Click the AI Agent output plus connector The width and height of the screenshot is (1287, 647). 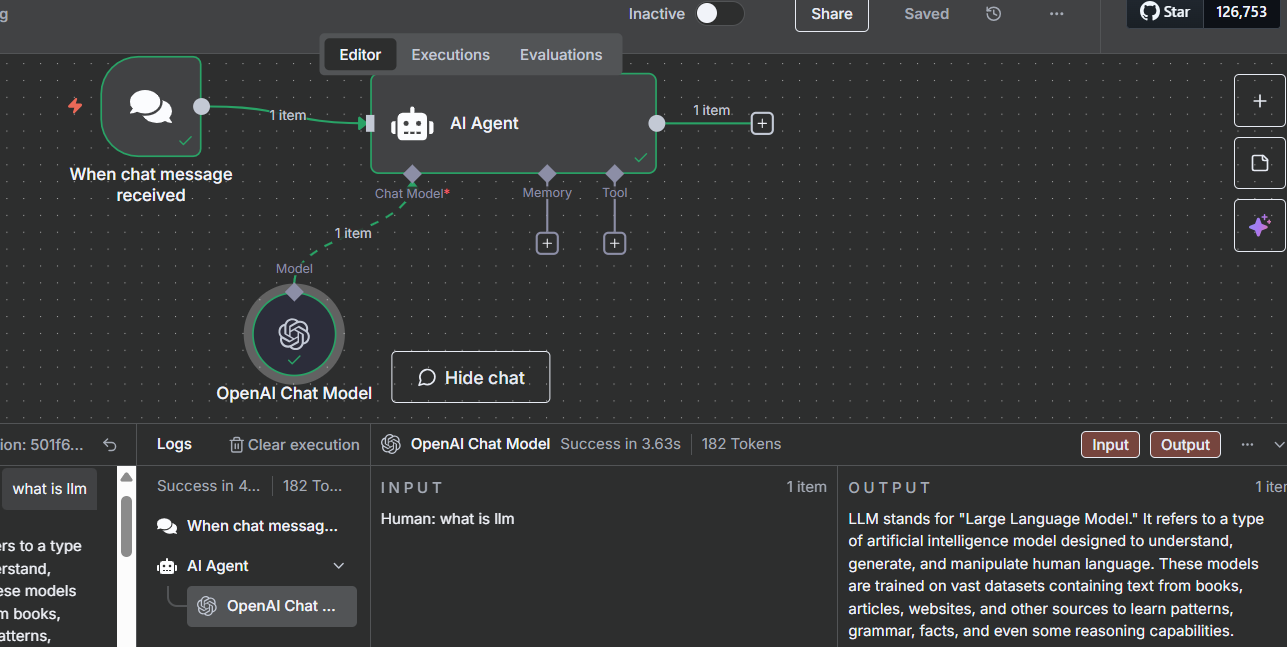pos(763,123)
